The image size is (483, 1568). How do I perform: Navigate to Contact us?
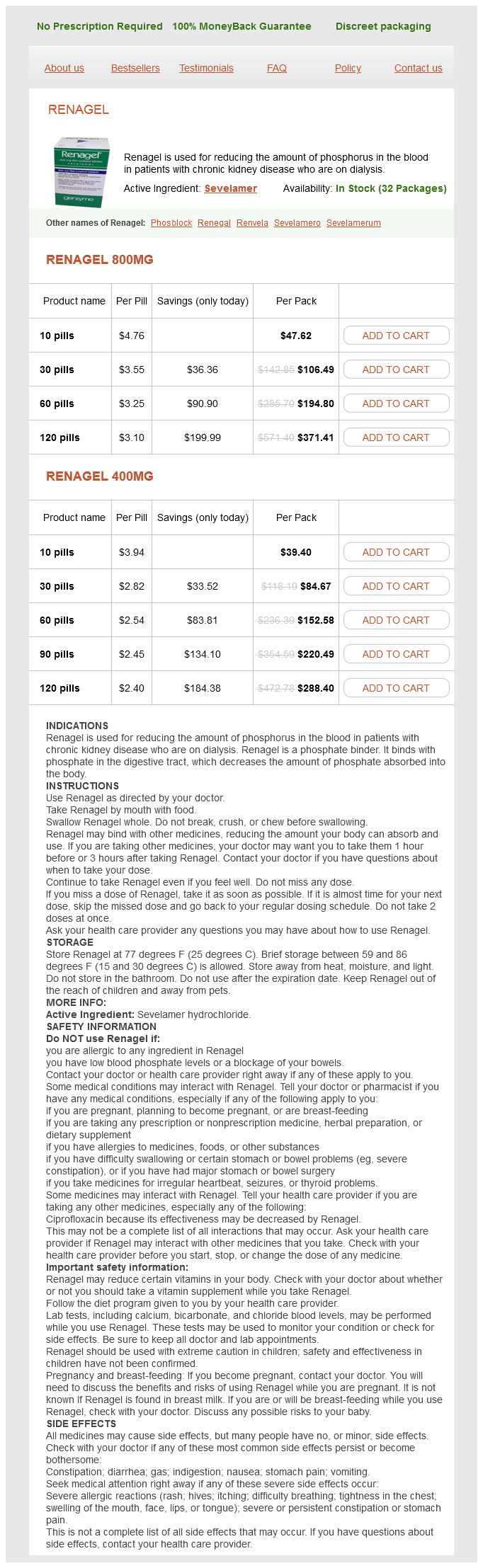point(418,68)
